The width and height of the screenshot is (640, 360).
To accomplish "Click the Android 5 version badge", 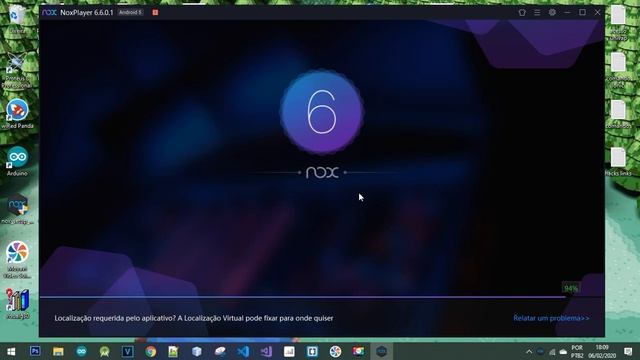I will [x=130, y=13].
